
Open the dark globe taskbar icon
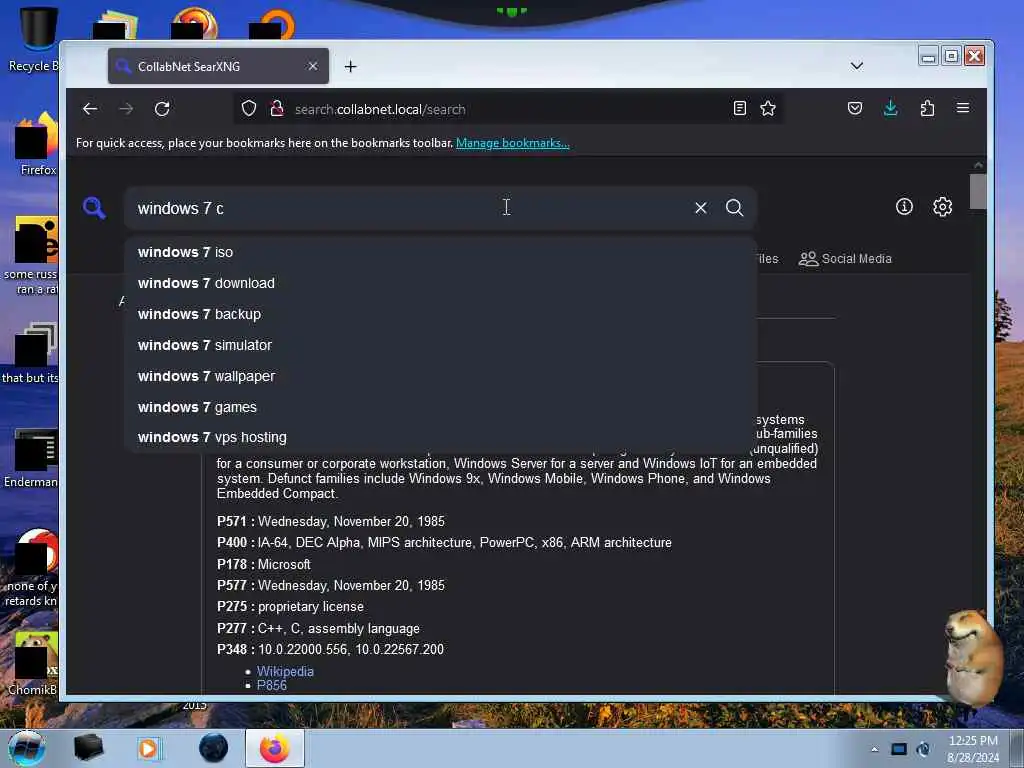[x=214, y=748]
